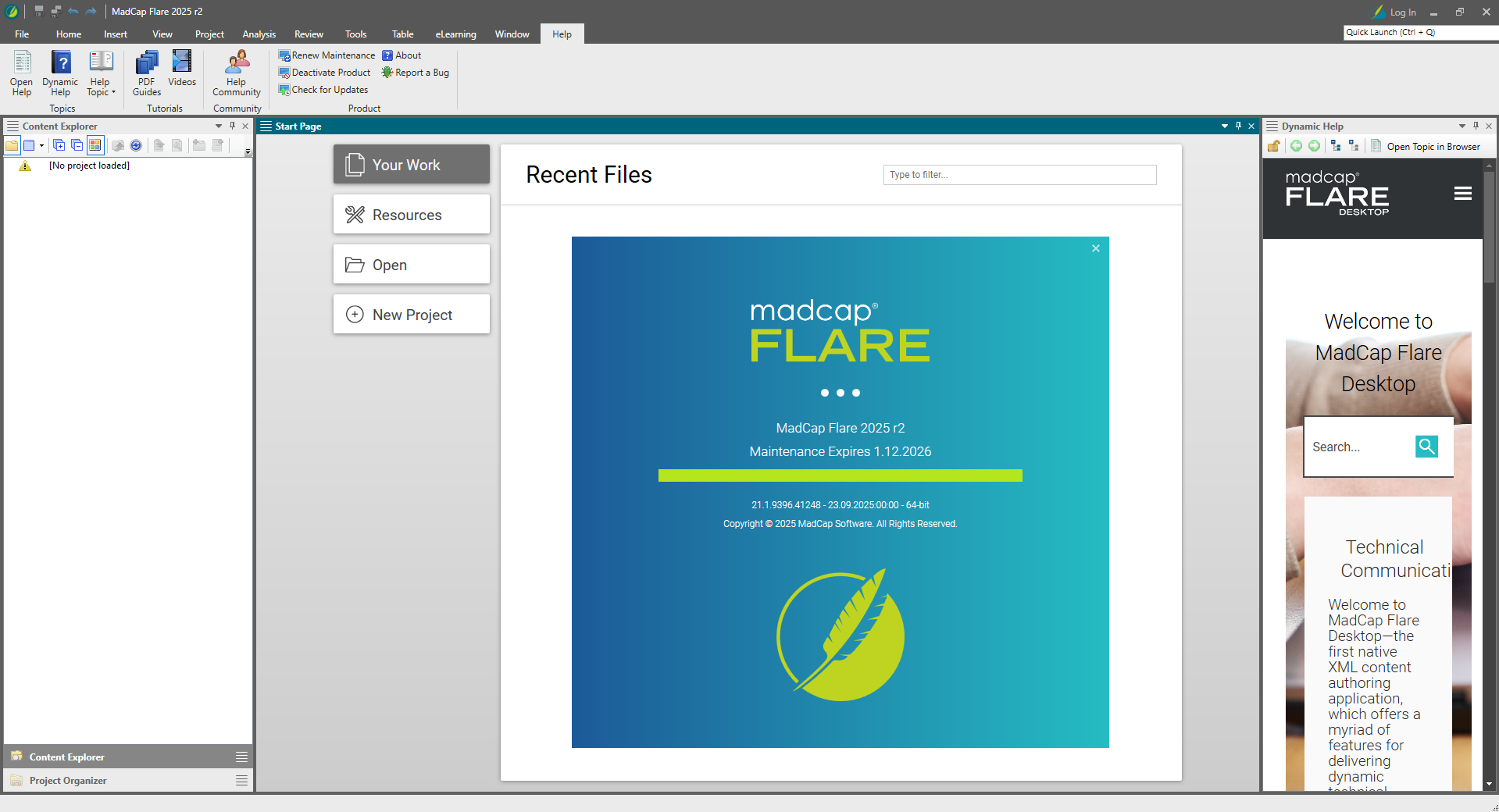Viewport: 1499px width, 812px height.
Task: Click Report a Bug icon
Action: click(387, 73)
